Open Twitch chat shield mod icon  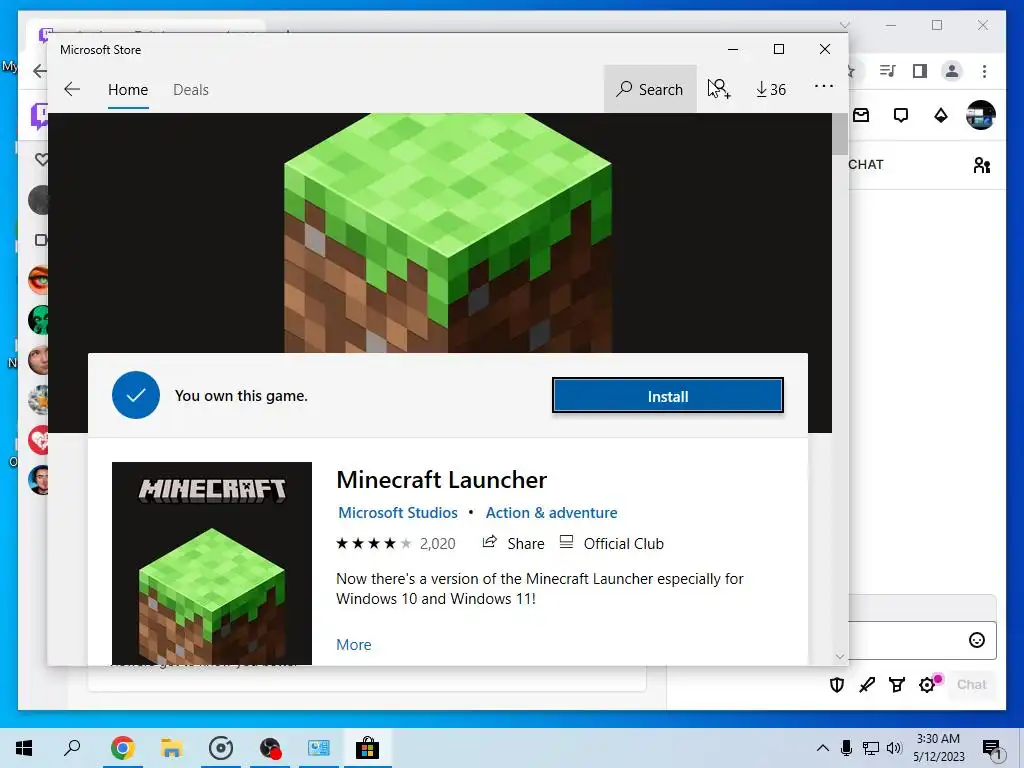837,684
